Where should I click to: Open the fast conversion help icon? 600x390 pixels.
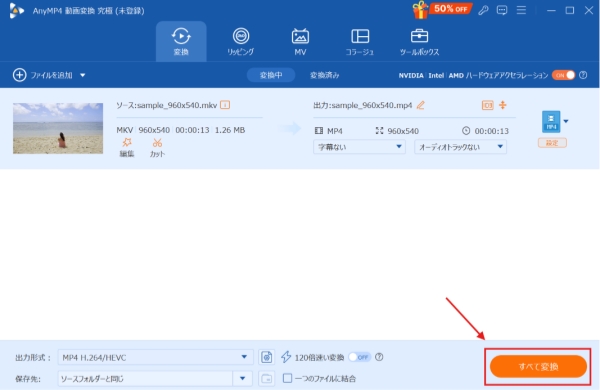coord(379,357)
